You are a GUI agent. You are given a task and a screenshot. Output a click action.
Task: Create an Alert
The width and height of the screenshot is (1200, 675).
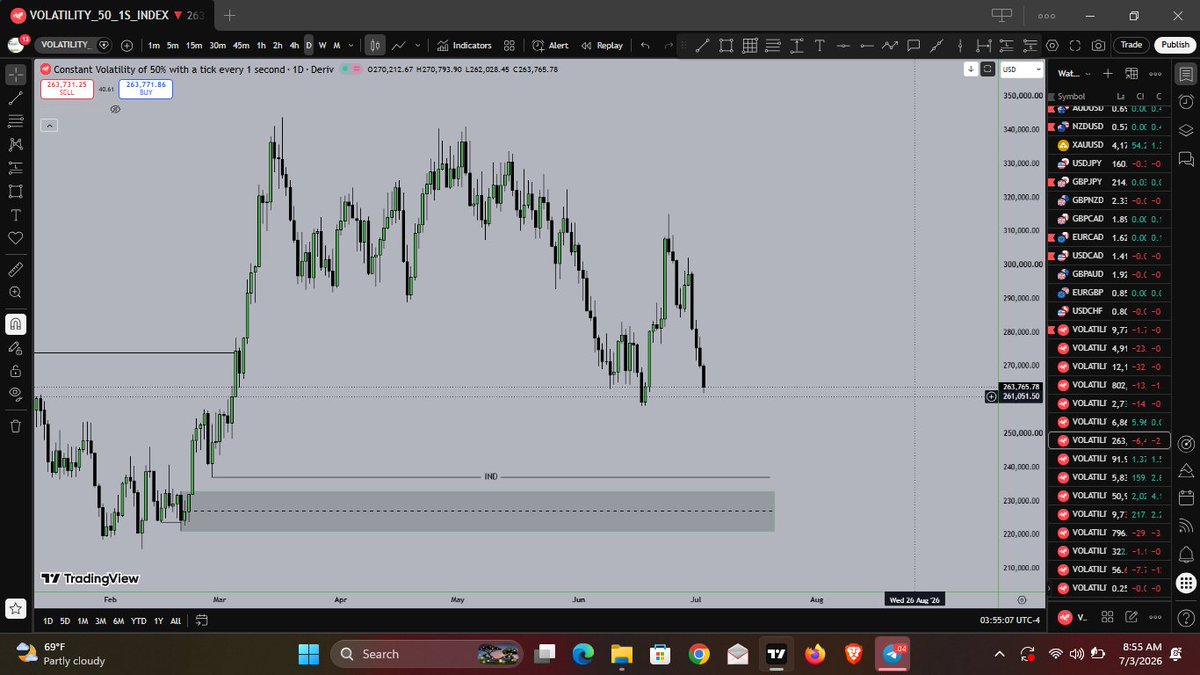(x=551, y=45)
